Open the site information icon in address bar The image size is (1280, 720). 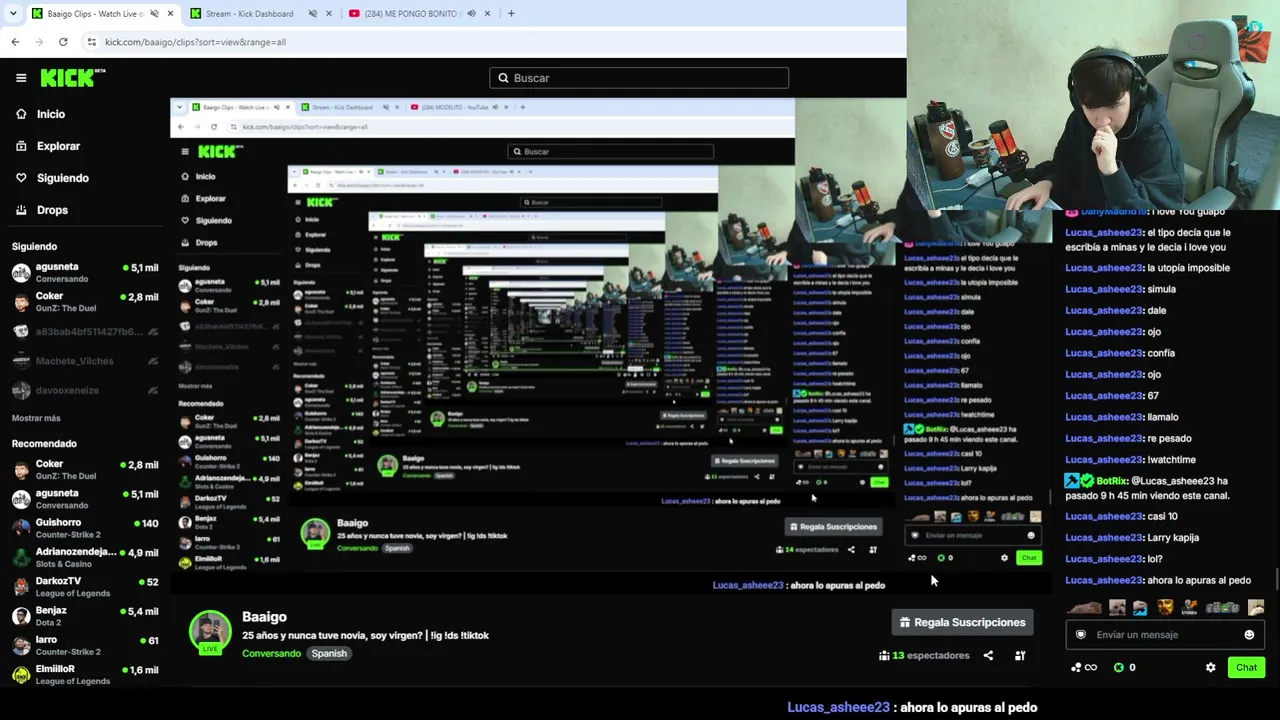[x=92, y=42]
